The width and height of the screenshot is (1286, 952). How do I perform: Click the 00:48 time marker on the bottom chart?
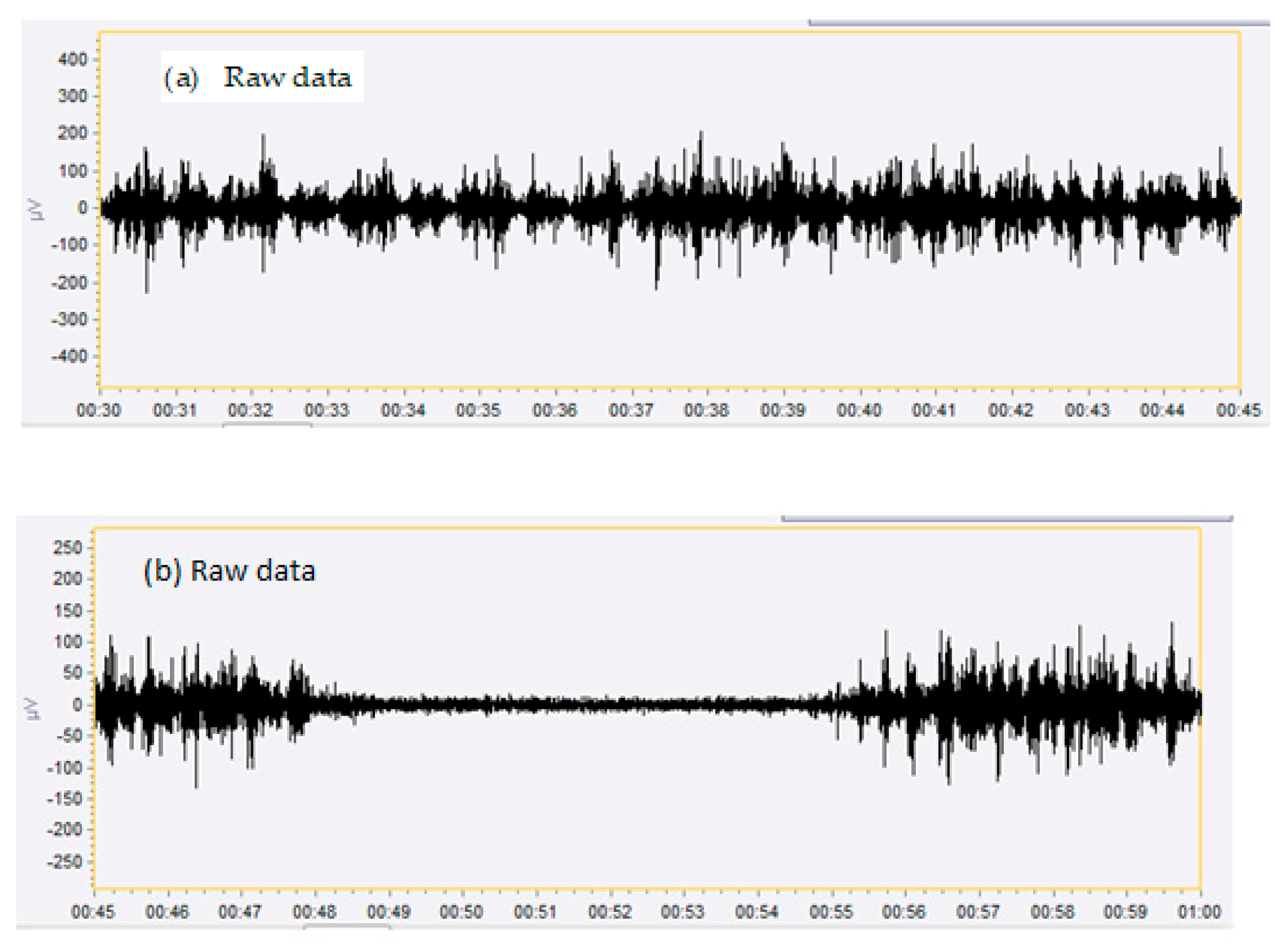point(314,912)
